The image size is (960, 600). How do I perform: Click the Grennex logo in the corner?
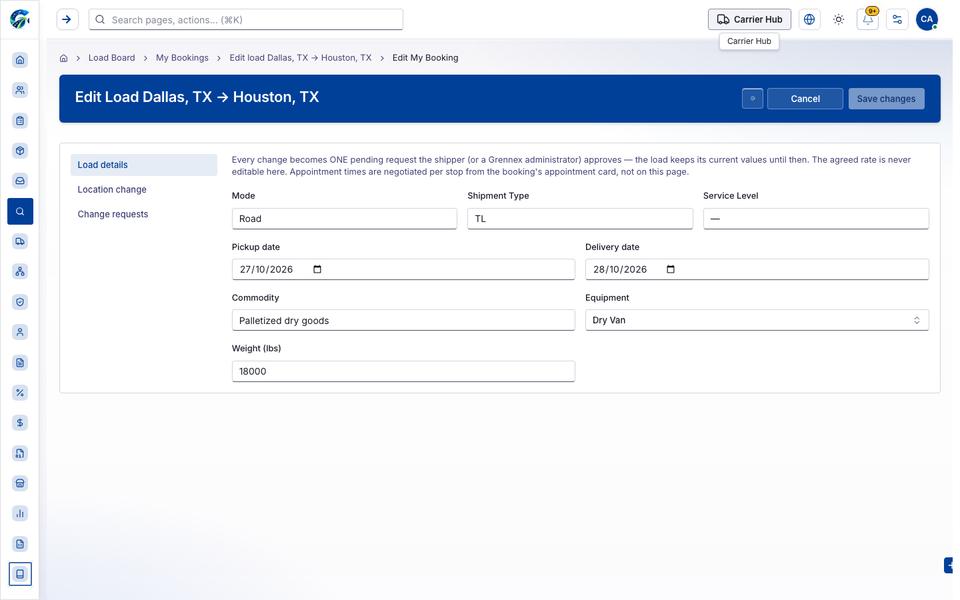[x=20, y=19]
